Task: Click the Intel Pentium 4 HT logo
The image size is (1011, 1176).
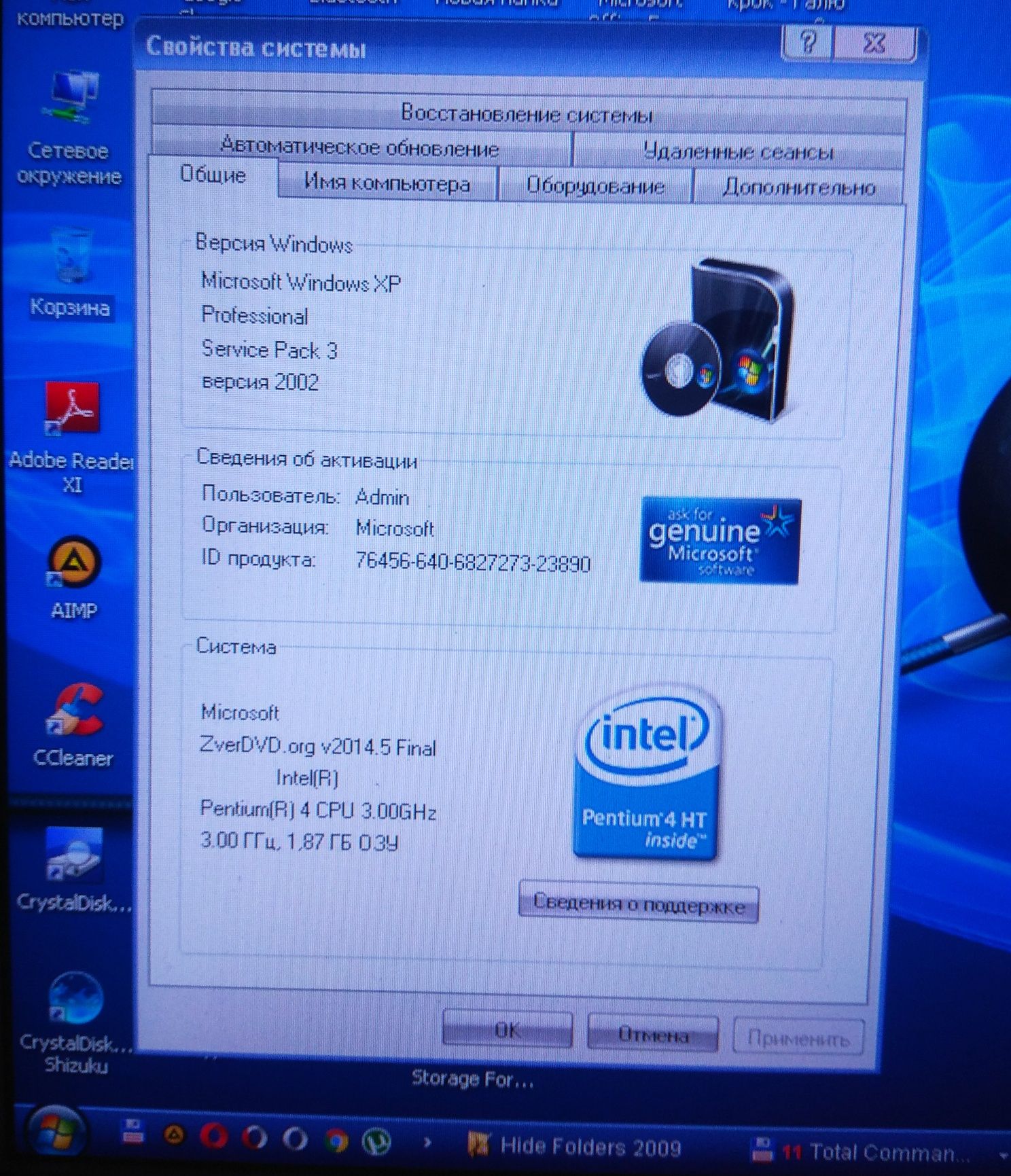Action: [646, 773]
